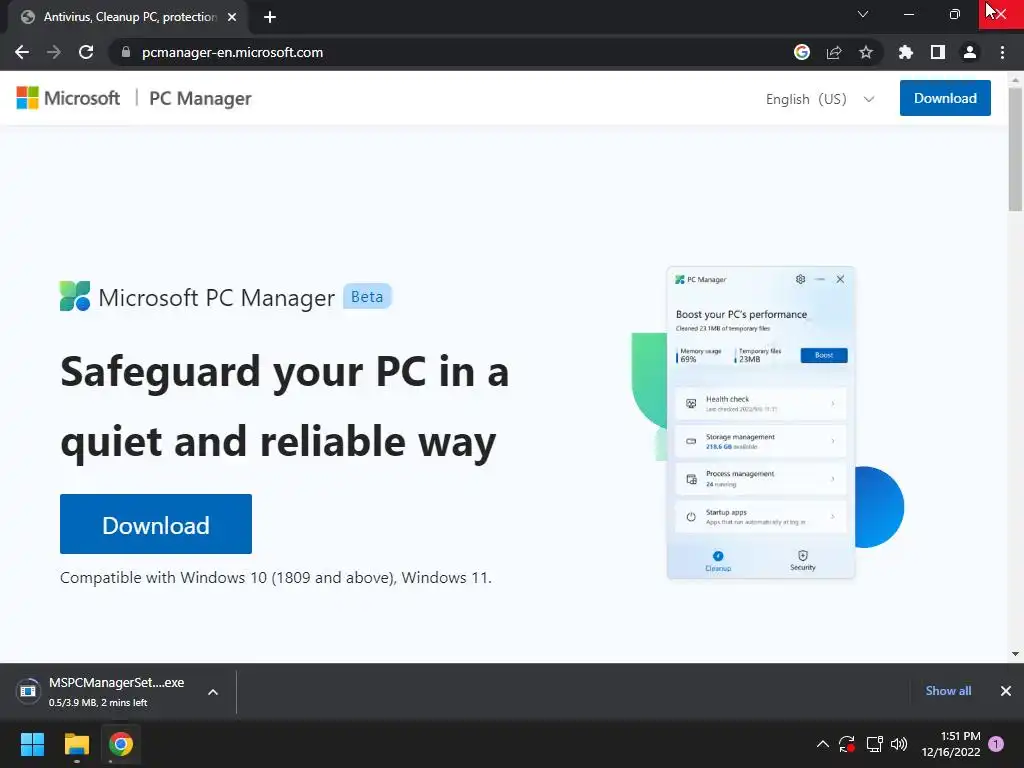The width and height of the screenshot is (1024, 768).
Task: Click the MSPCManagerSet...exe download item
Action: [x=108, y=692]
